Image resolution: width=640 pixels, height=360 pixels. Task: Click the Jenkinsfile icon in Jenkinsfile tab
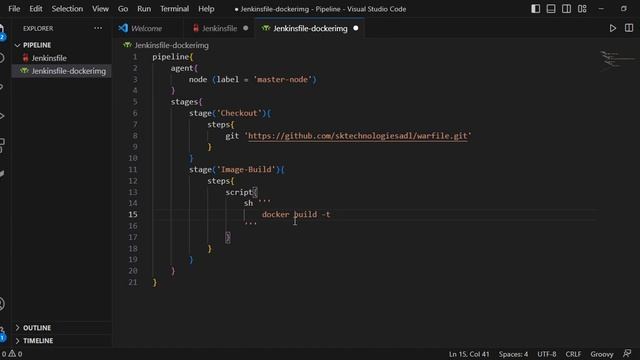196,28
